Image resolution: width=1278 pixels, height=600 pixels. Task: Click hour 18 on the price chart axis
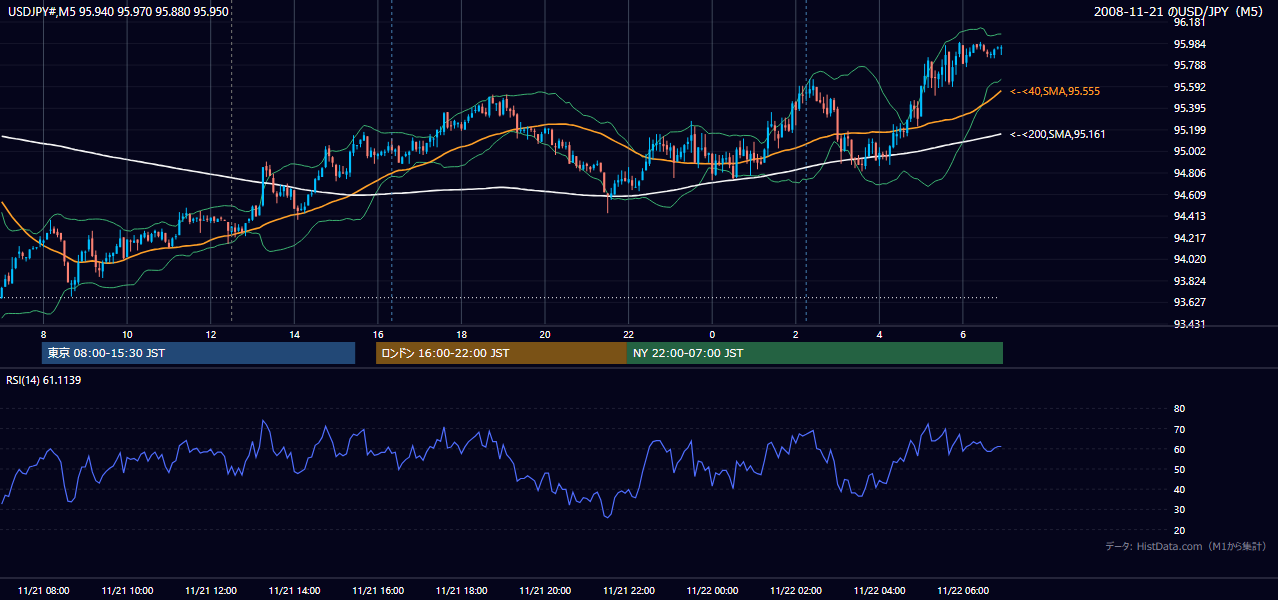click(x=461, y=334)
